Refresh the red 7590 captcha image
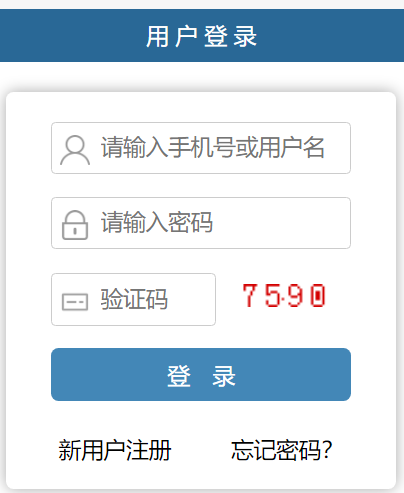Screen dimensions: 404x493 pyautogui.click(x=284, y=295)
